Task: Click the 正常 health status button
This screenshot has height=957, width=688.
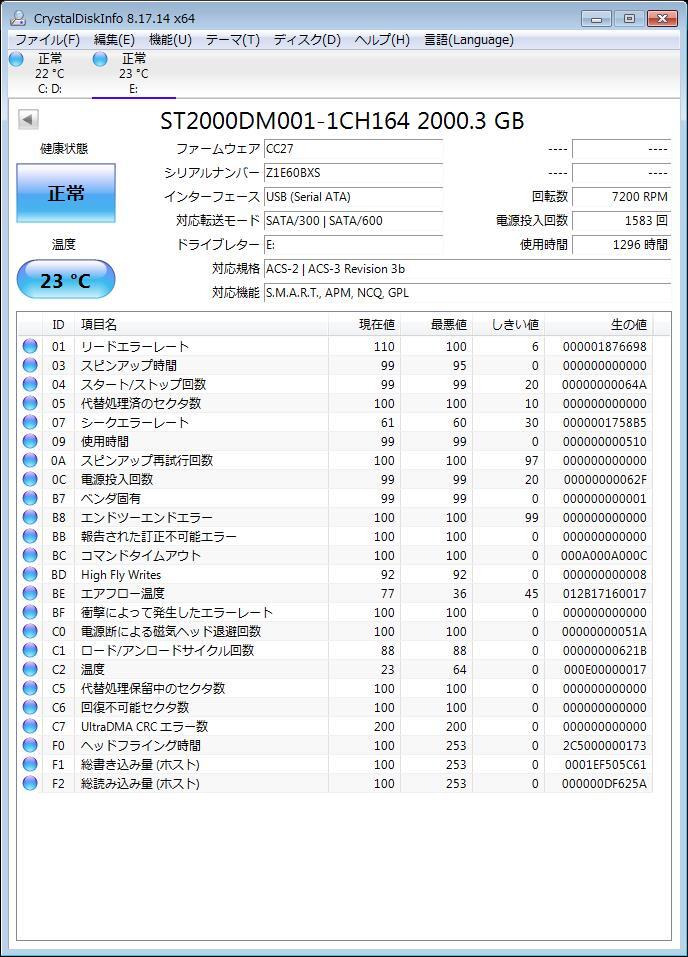Action: tap(65, 193)
